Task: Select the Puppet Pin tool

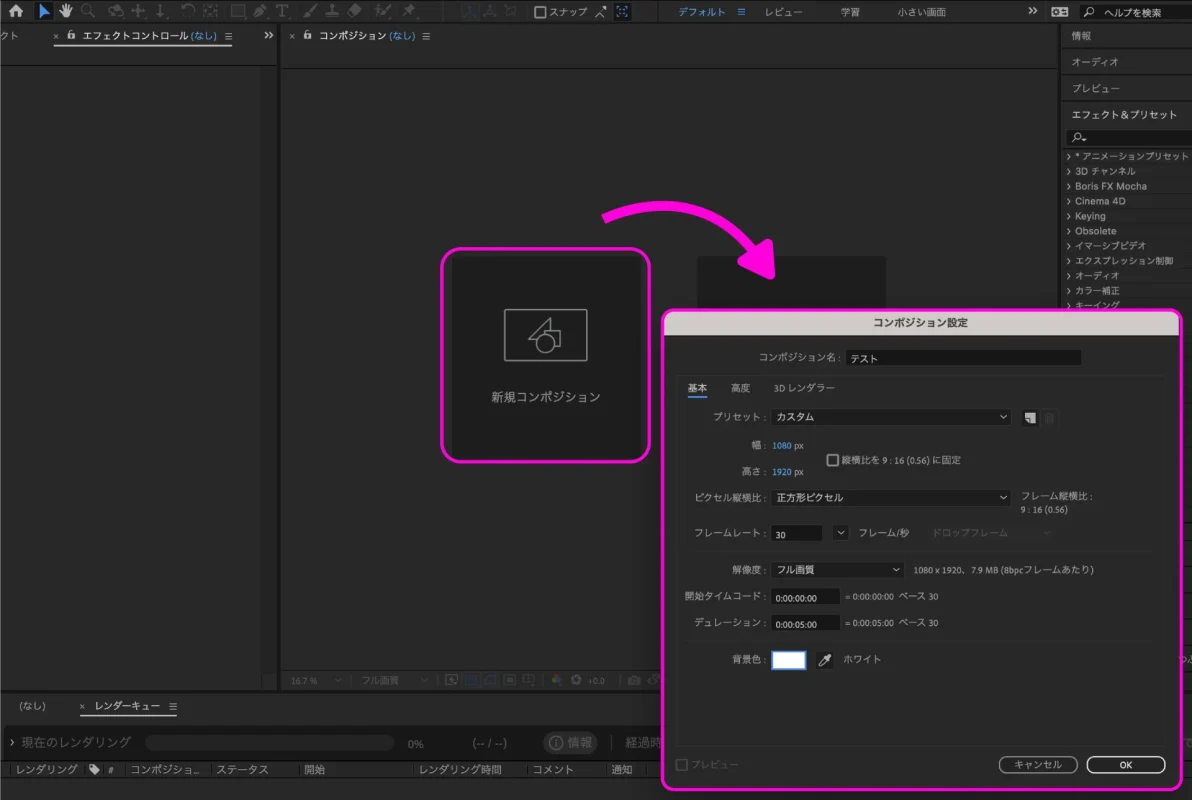Action: 409,11
